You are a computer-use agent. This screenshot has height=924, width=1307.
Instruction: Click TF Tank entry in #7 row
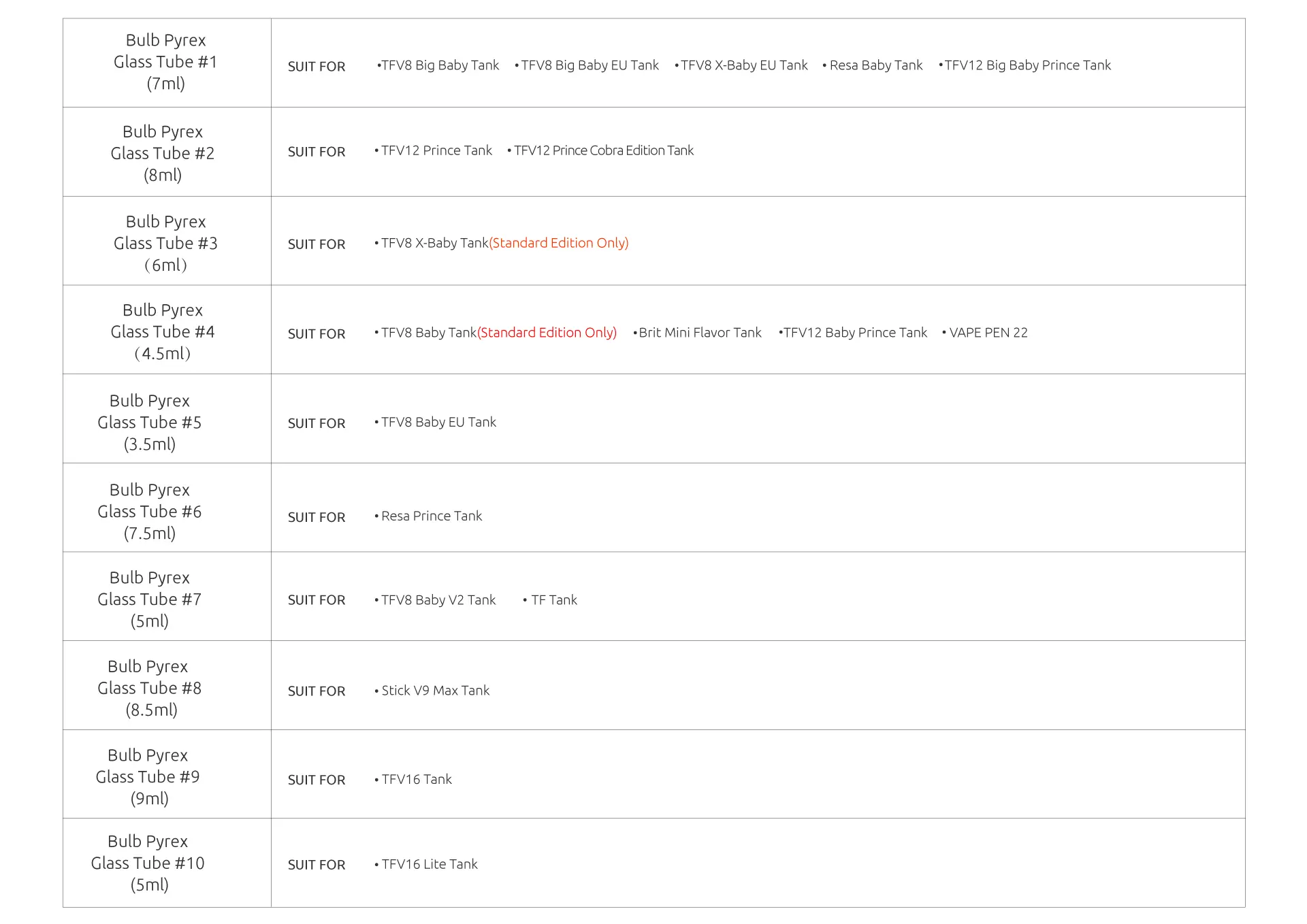(553, 600)
